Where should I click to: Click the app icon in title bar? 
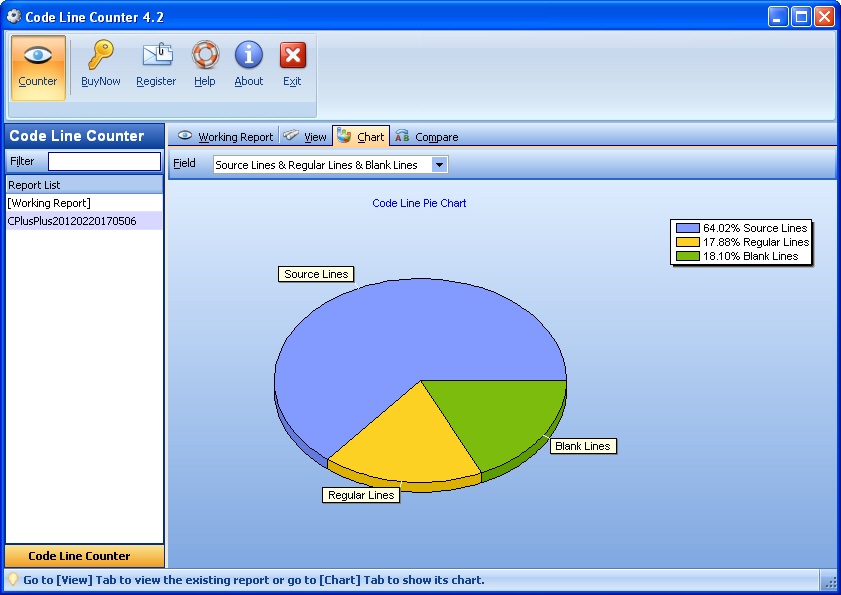(x=13, y=16)
